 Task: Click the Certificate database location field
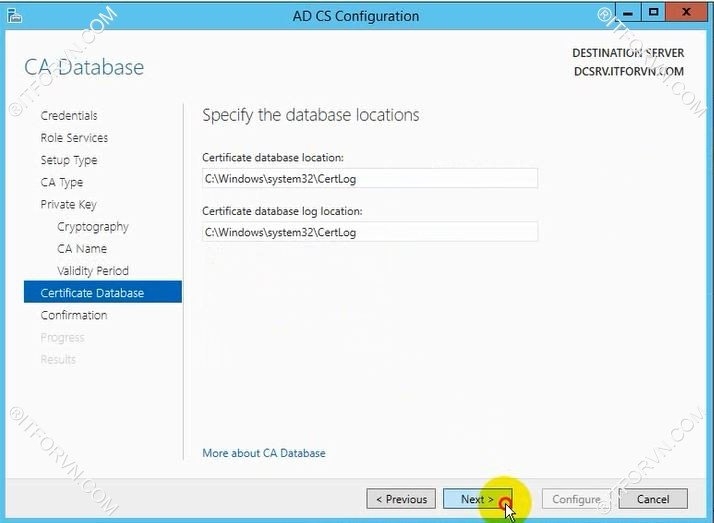click(x=369, y=178)
